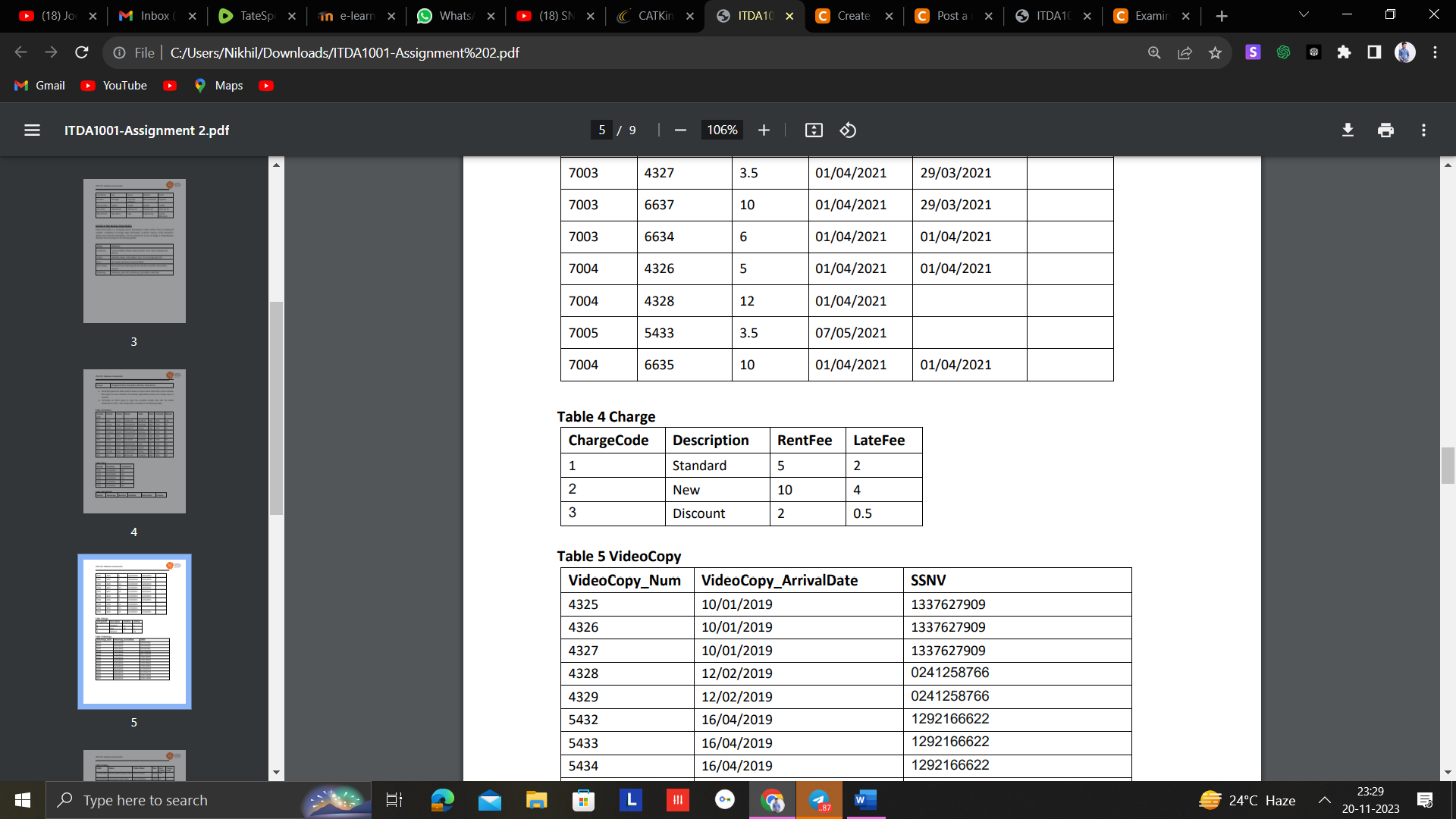Activate the fit-to-page icon

click(813, 130)
